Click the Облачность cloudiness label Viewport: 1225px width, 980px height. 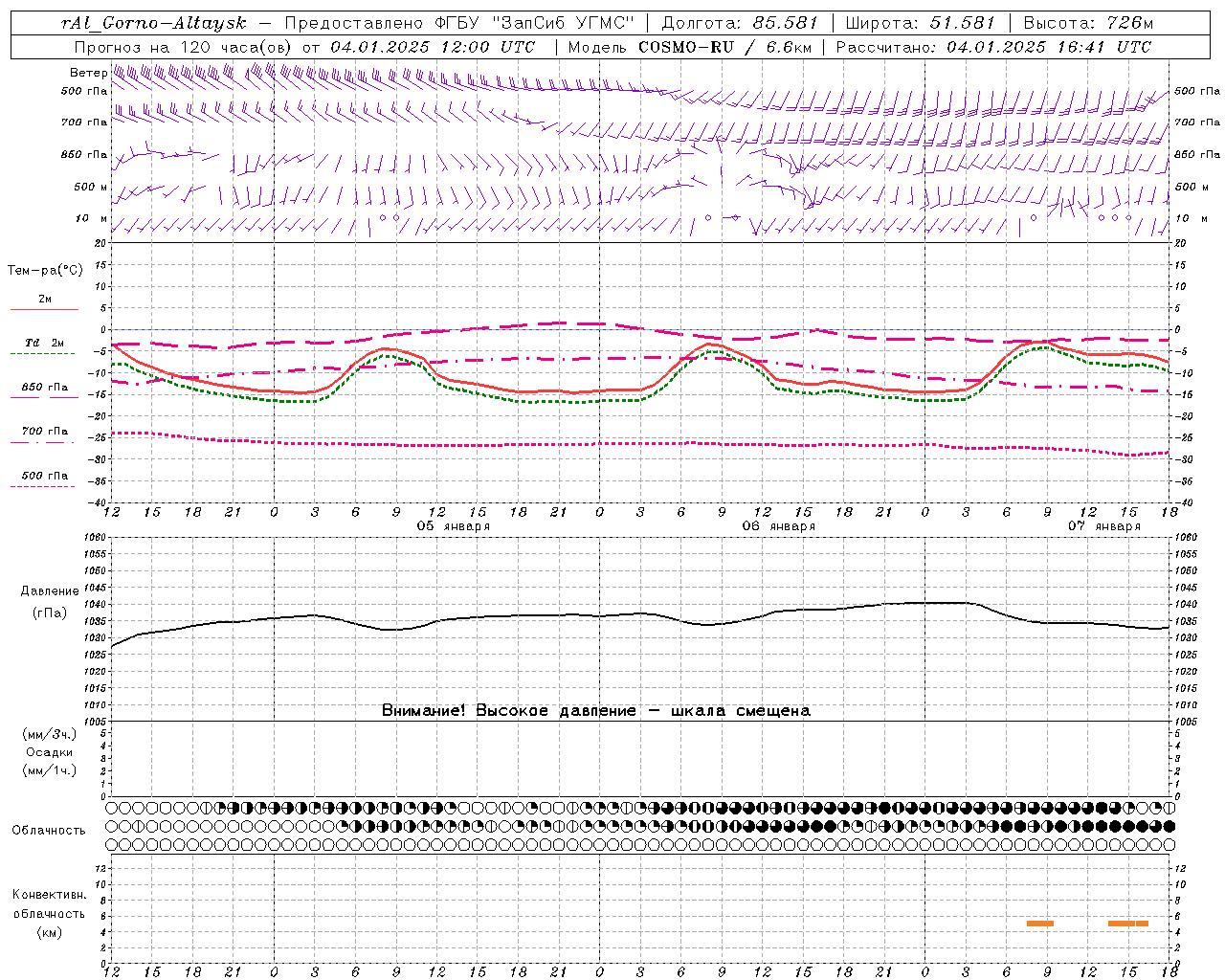tap(49, 830)
